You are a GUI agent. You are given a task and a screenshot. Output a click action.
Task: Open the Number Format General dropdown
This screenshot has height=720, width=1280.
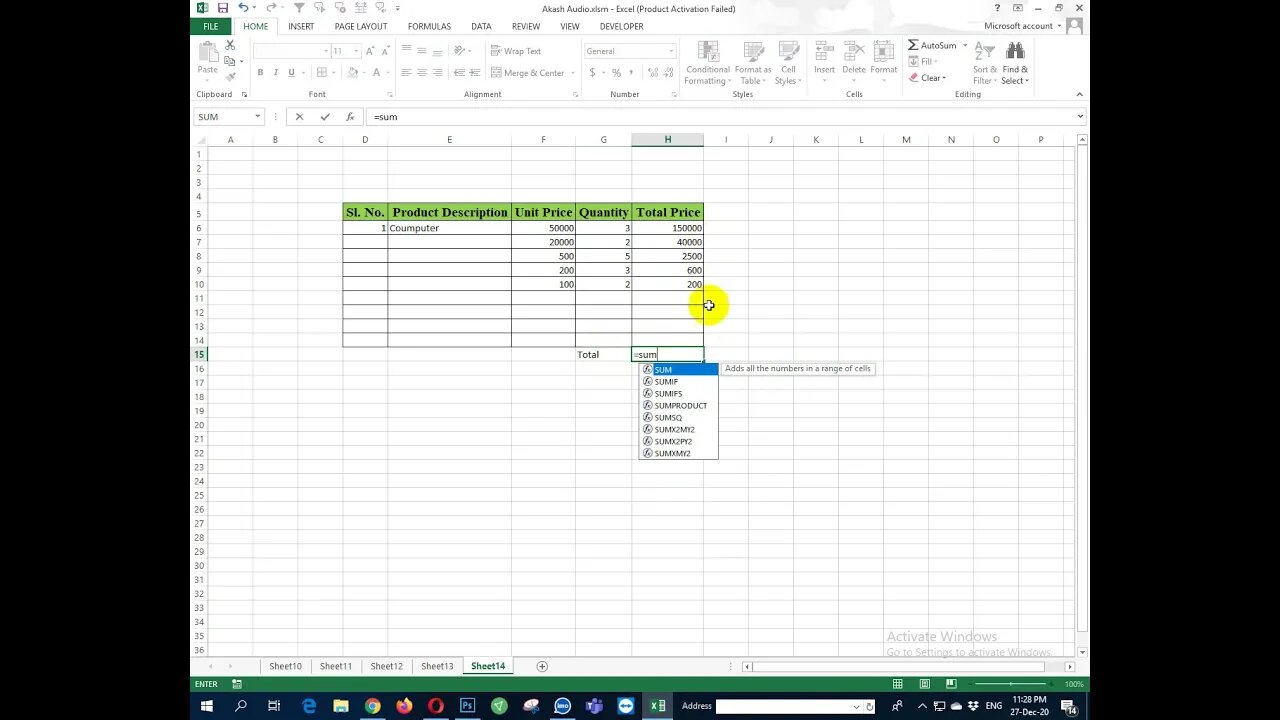click(x=672, y=51)
